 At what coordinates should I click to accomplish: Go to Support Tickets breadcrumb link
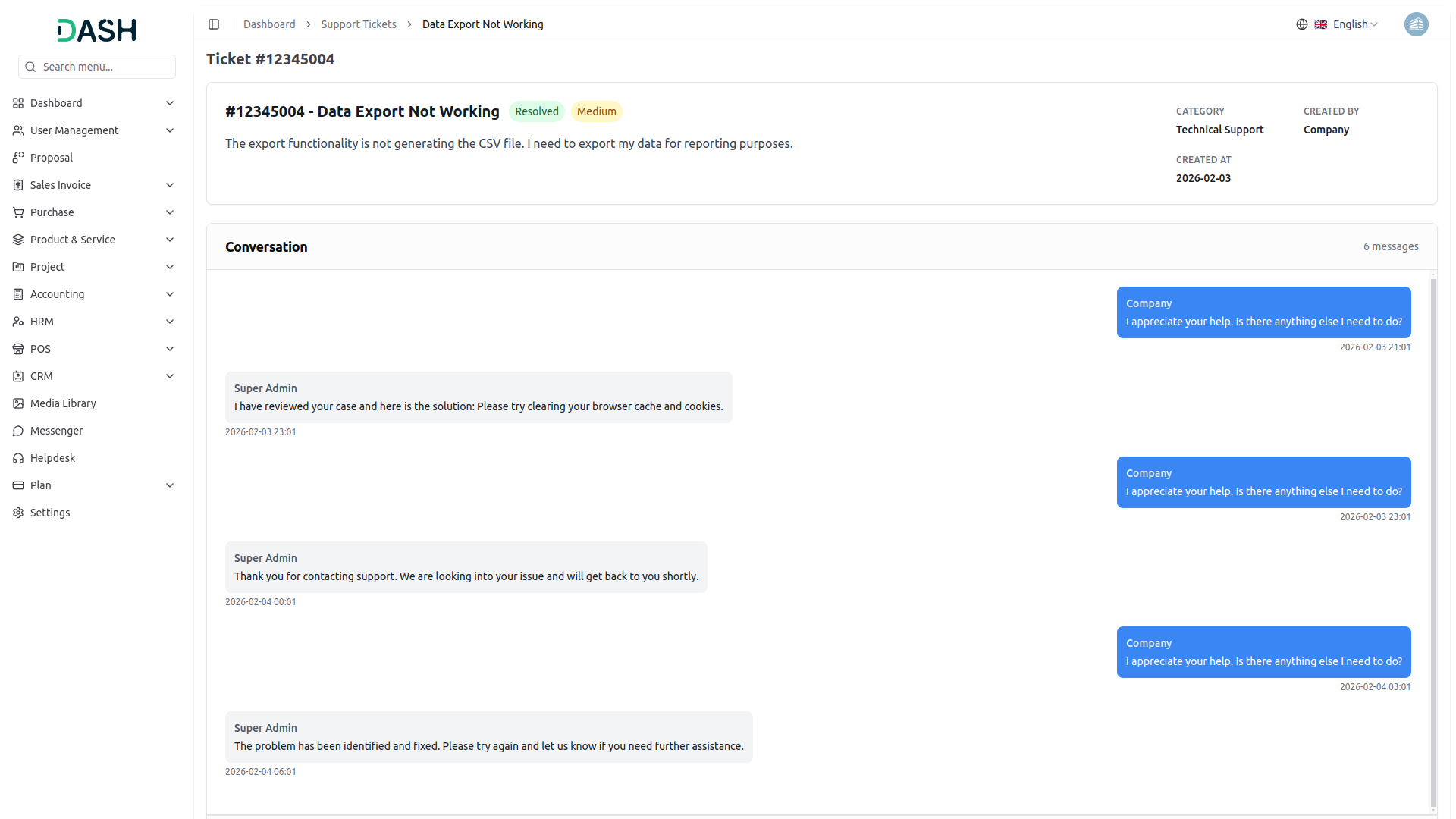click(359, 24)
